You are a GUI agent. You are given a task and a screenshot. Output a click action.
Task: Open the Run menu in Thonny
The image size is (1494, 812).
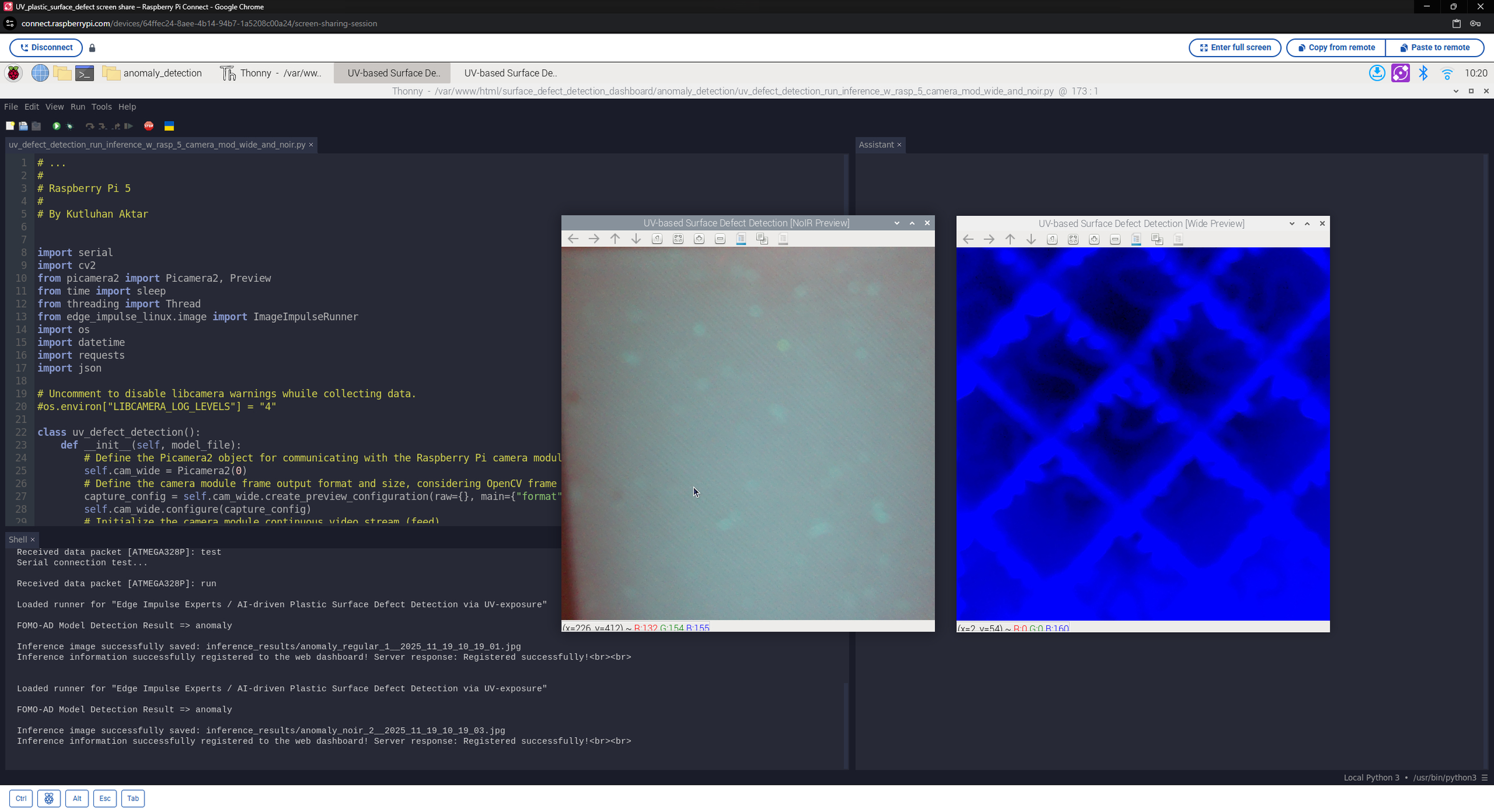tap(78, 107)
